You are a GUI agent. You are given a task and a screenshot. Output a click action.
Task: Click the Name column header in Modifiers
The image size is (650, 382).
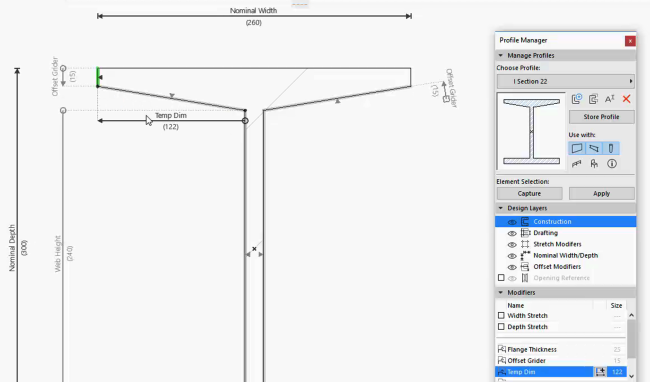pyautogui.click(x=516, y=305)
